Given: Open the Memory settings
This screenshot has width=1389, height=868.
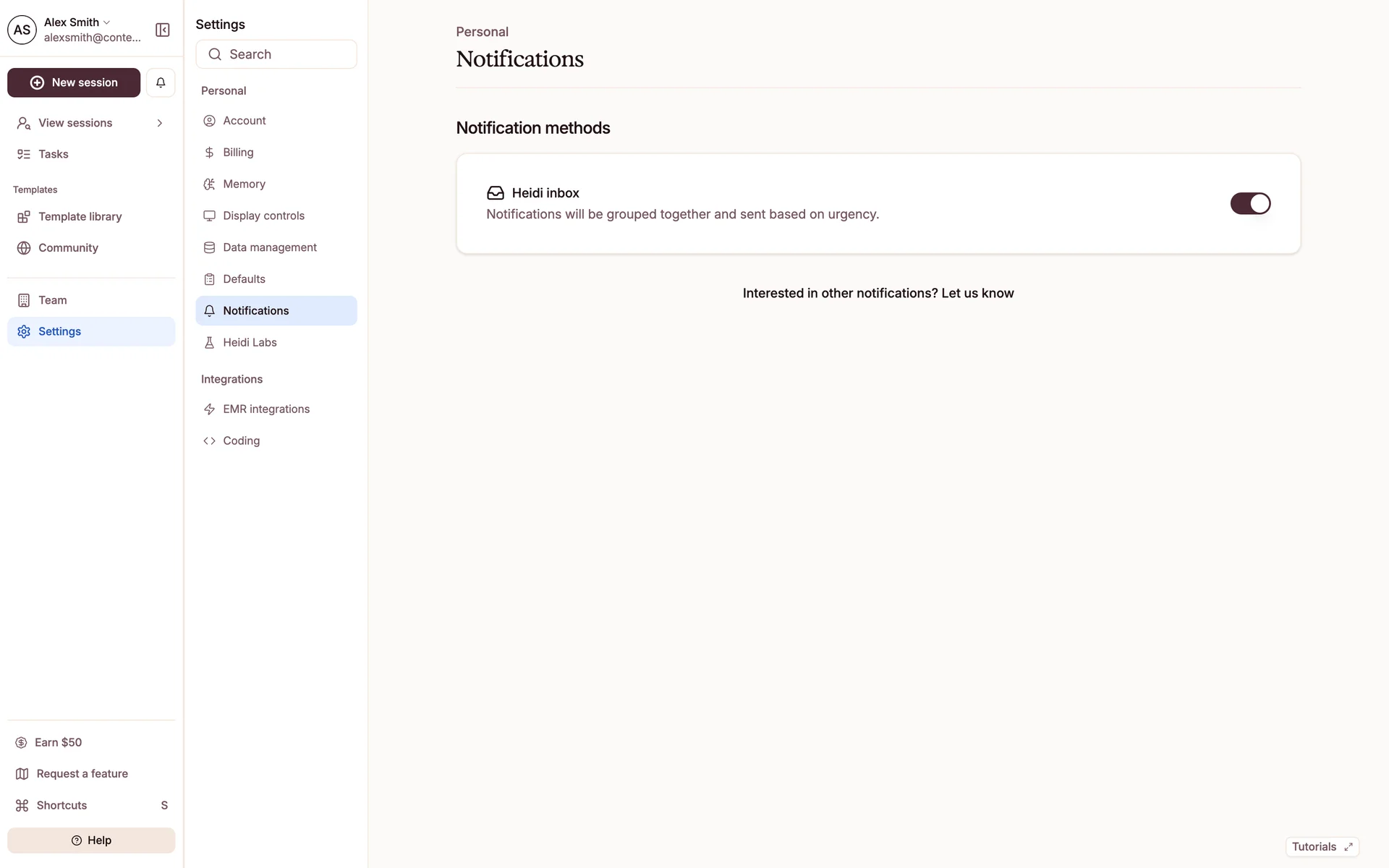Looking at the screenshot, I should click(244, 184).
